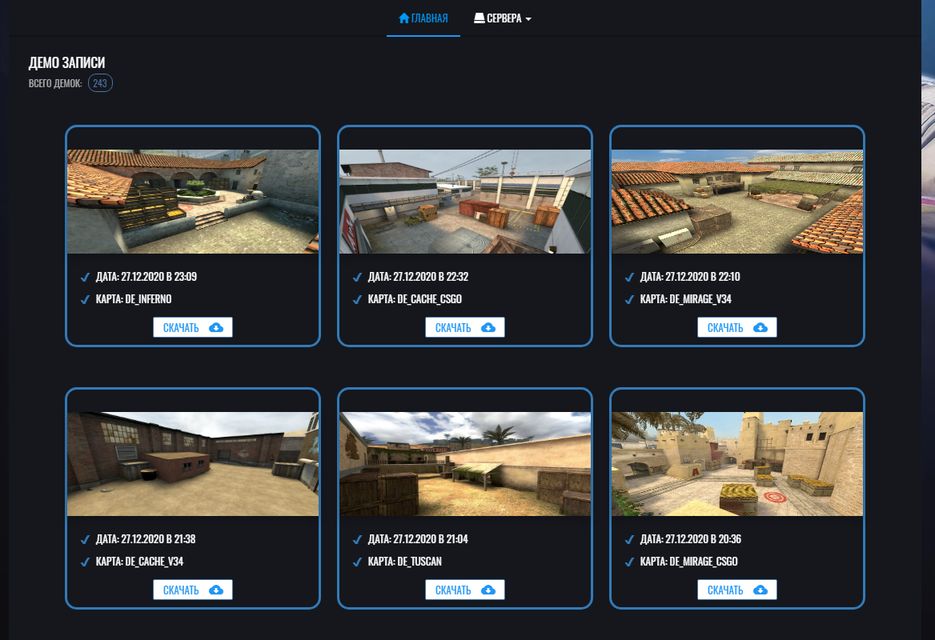Click the ВСЕГО ДЕМОК label
This screenshot has height=640, width=935.
click(x=55, y=84)
